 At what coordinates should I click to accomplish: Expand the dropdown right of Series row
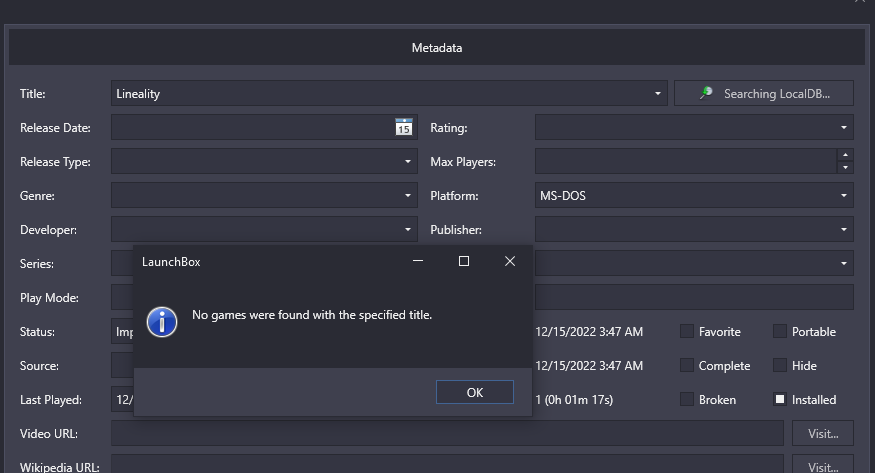click(843, 263)
